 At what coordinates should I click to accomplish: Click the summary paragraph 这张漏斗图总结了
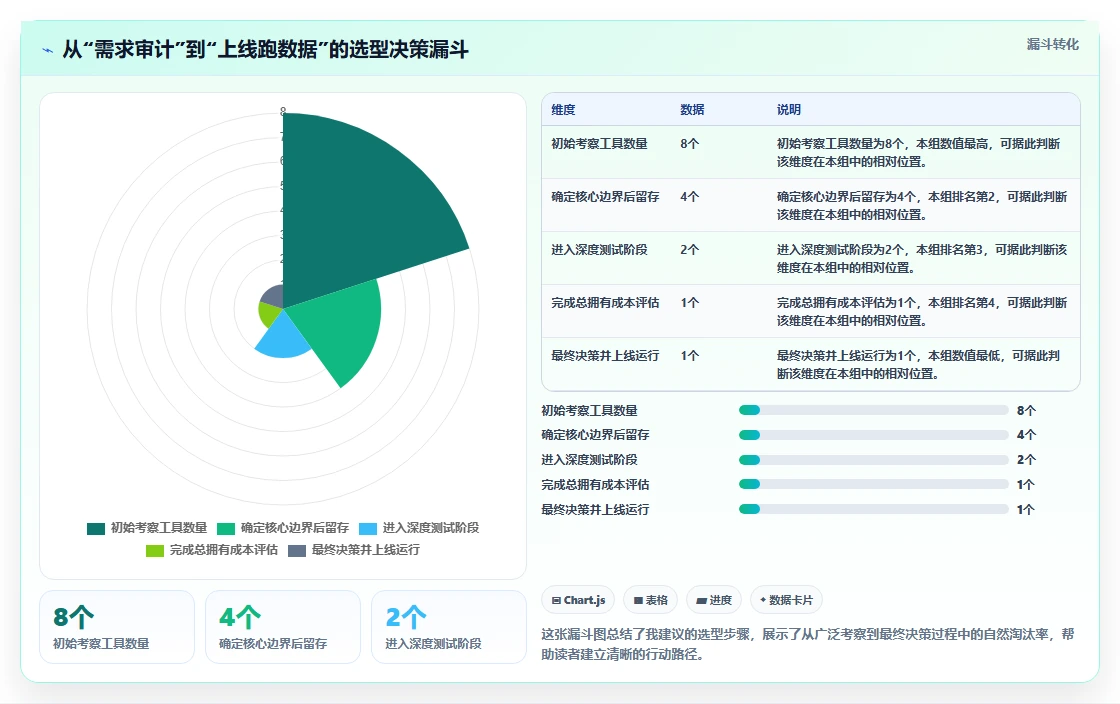pyautogui.click(x=807, y=644)
